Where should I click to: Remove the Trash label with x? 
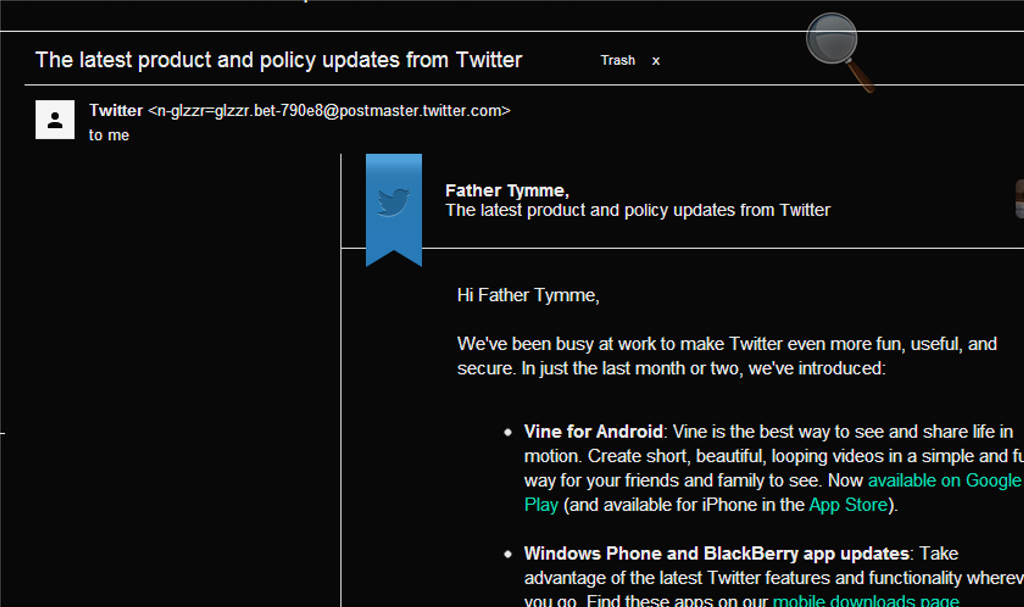coord(656,61)
